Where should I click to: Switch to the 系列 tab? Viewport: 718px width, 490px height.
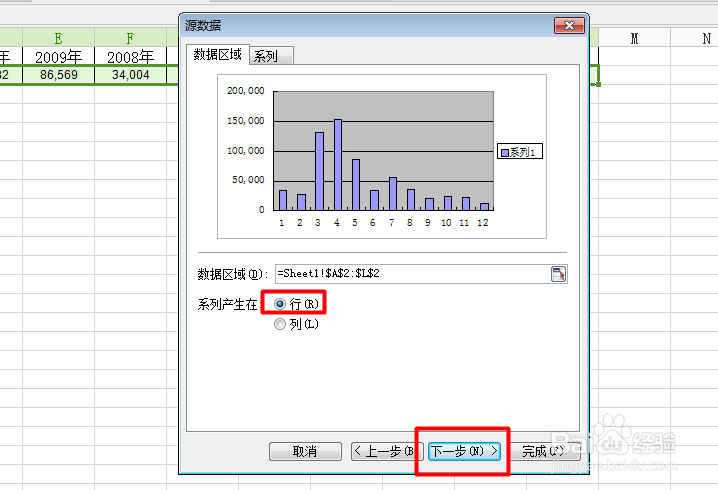272,56
